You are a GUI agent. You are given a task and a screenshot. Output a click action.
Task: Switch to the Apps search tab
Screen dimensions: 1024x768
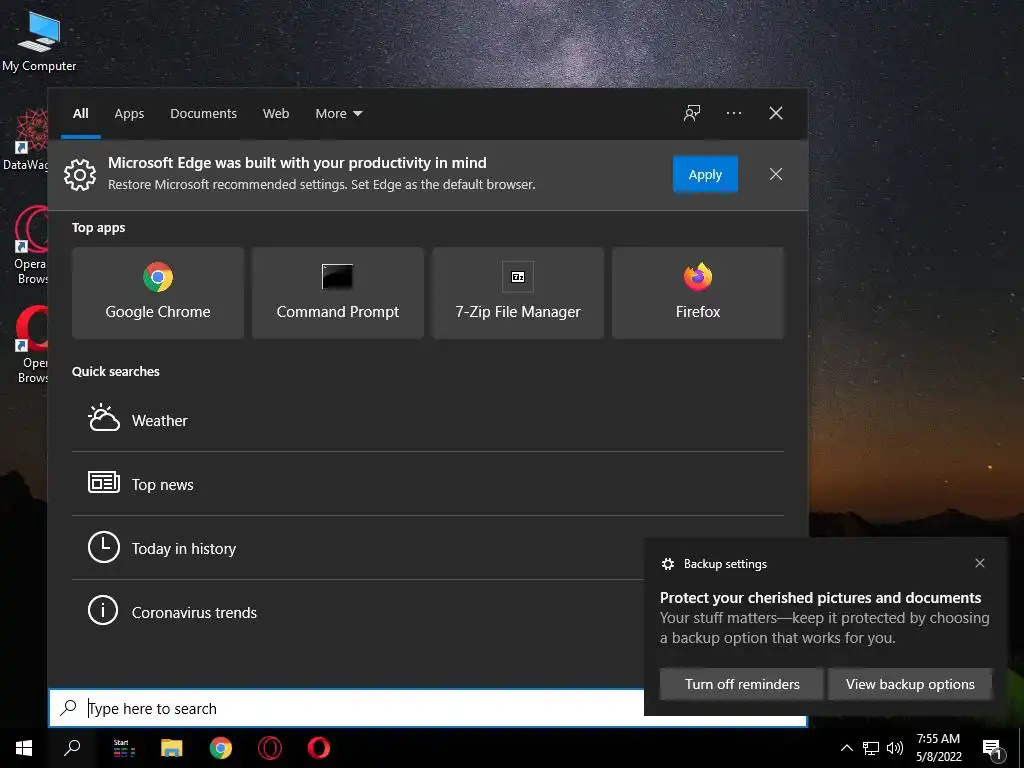click(129, 113)
